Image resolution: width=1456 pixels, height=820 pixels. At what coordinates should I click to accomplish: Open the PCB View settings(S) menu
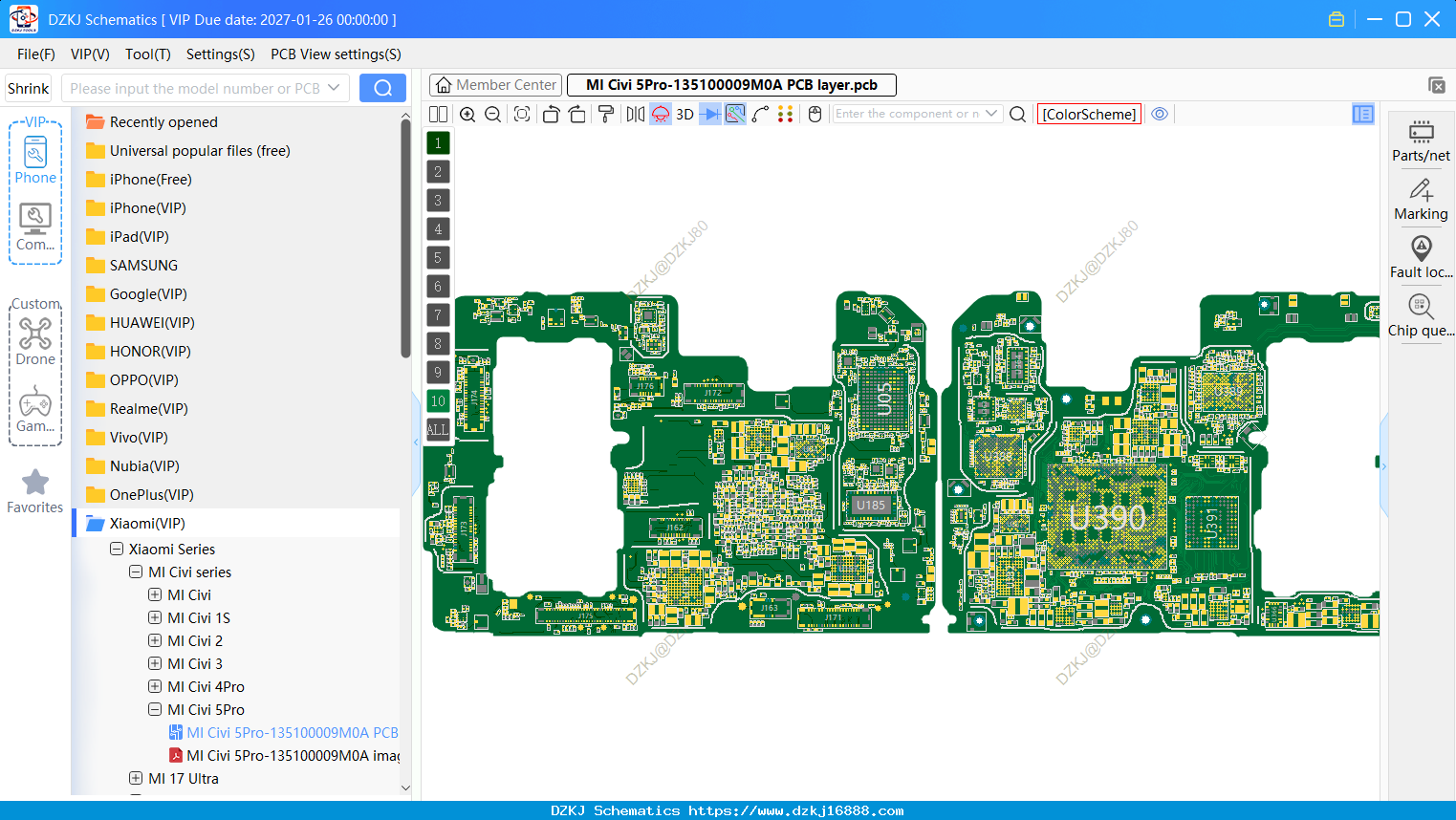coord(336,54)
